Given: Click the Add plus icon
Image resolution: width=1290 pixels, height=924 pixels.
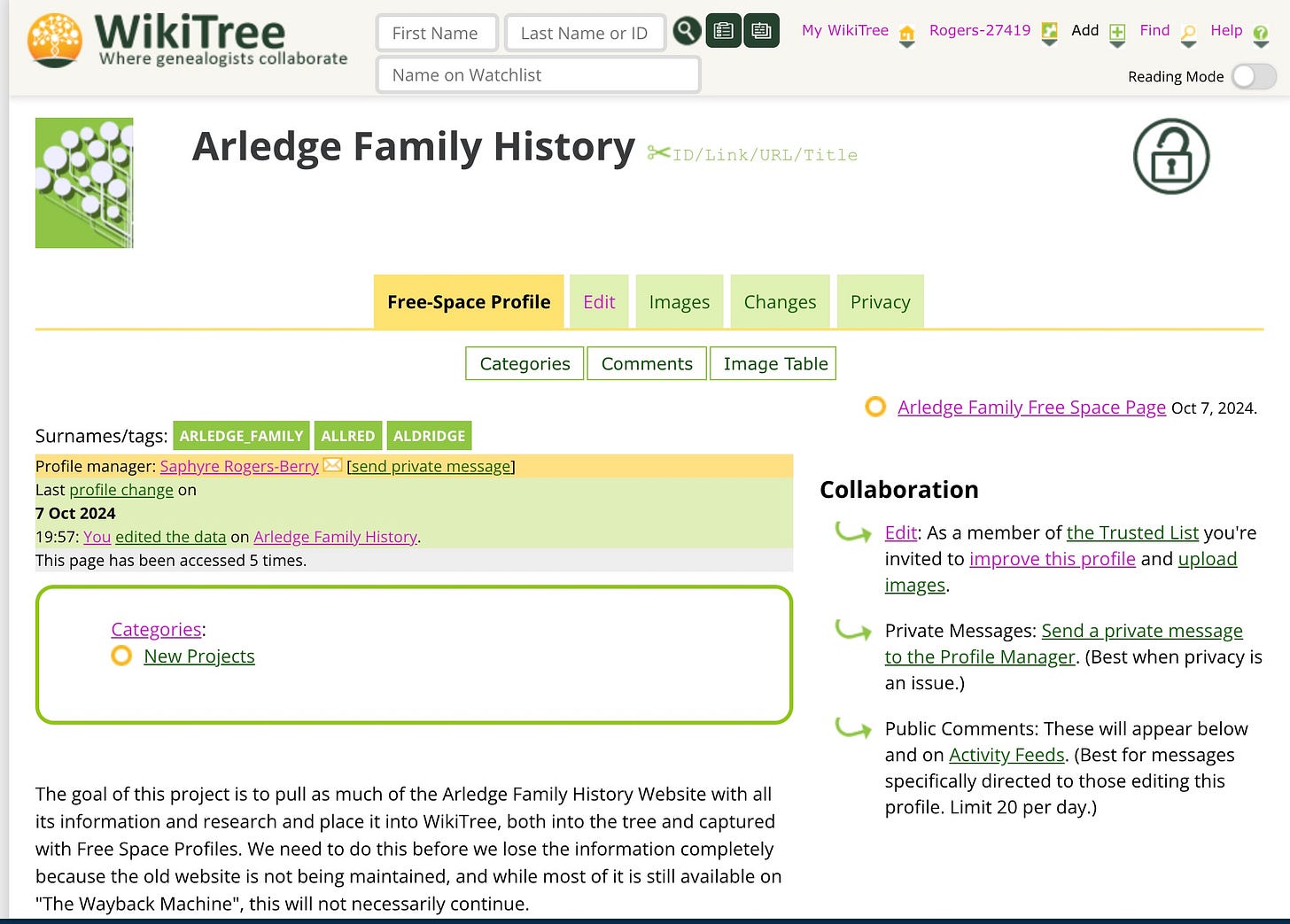Looking at the screenshot, I should pos(1117,35).
